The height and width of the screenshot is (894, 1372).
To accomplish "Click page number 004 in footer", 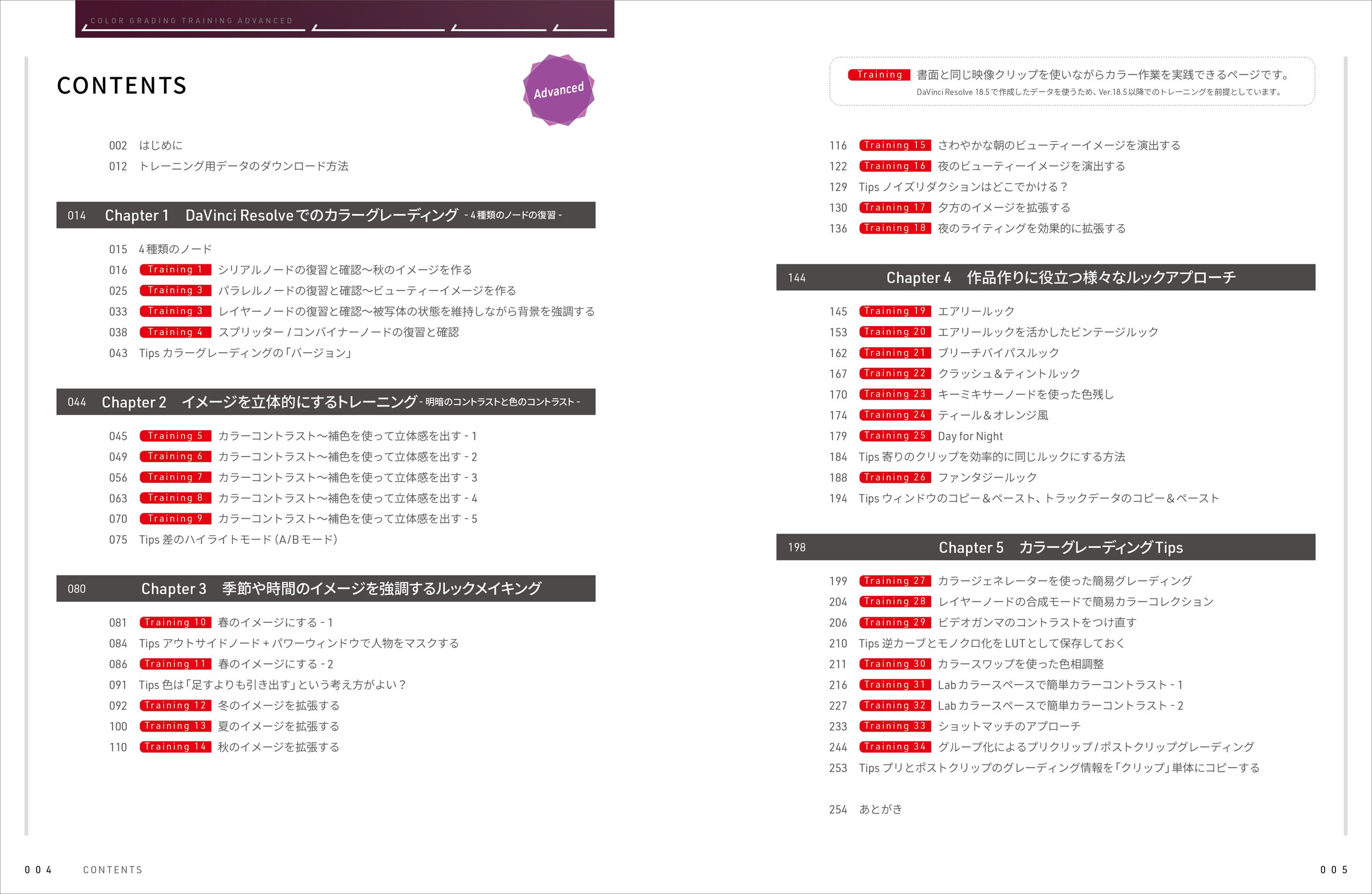I will point(38,870).
